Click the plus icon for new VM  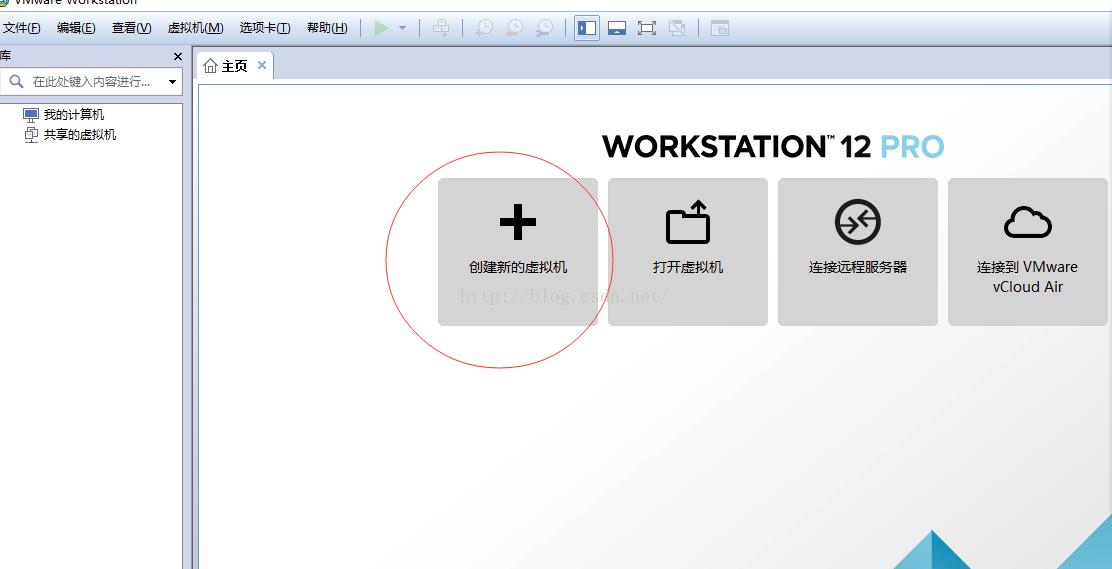(518, 222)
